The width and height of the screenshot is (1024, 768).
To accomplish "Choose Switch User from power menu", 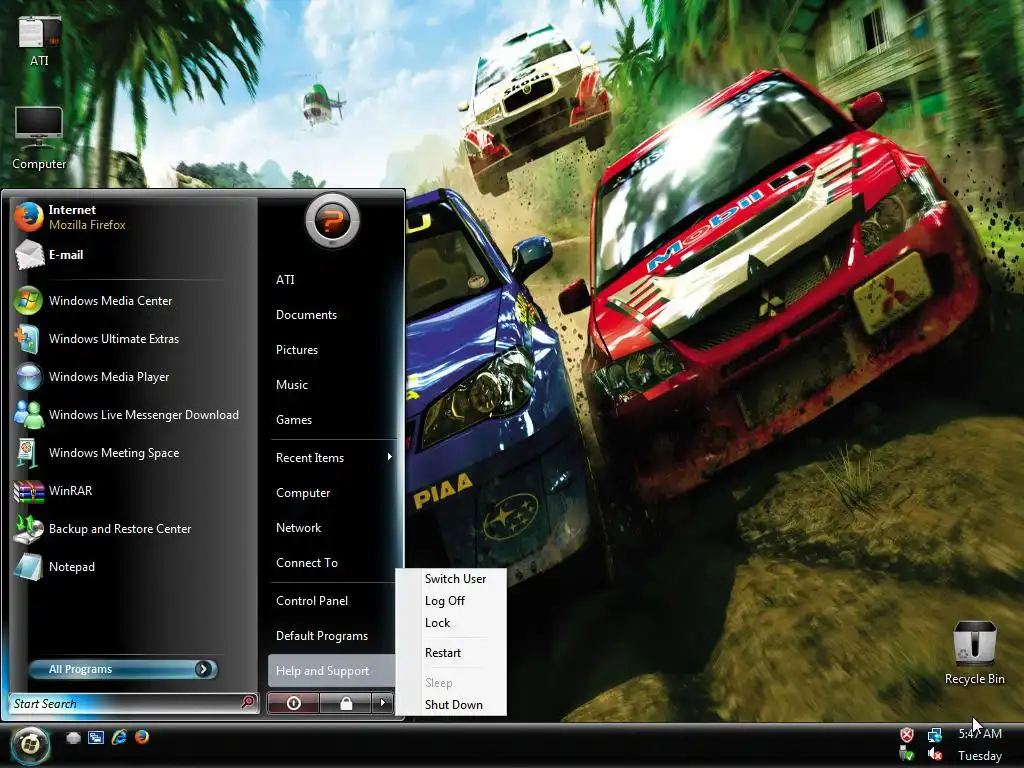I will [x=455, y=579].
